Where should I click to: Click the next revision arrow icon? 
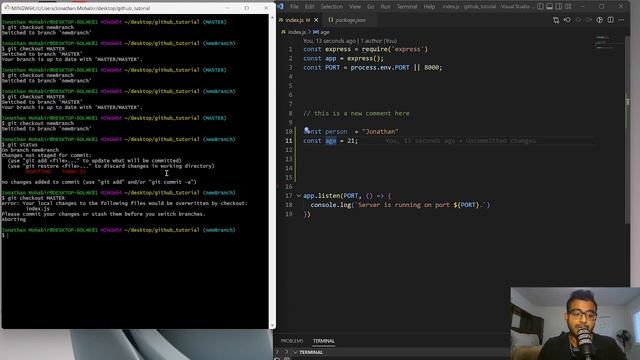(x=588, y=20)
